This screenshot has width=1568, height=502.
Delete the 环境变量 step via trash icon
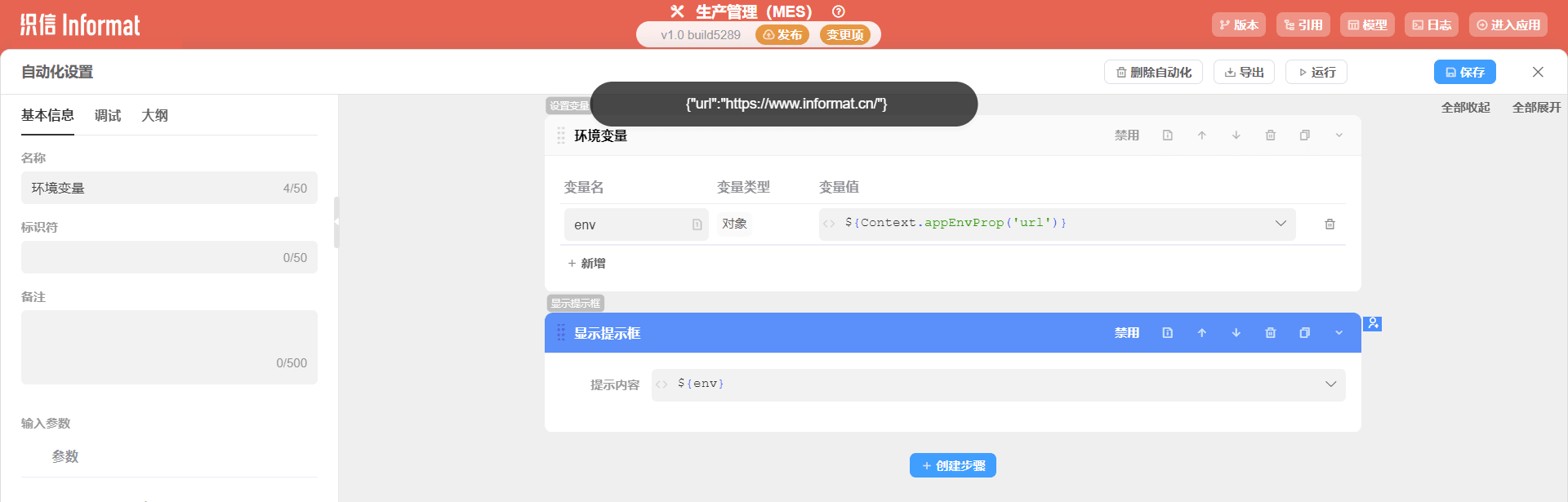point(1270,135)
